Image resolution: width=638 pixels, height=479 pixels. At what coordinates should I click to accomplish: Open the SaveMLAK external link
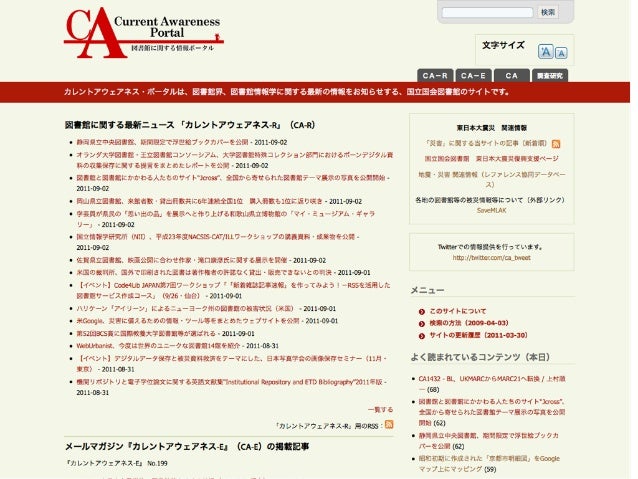pyautogui.click(x=492, y=210)
